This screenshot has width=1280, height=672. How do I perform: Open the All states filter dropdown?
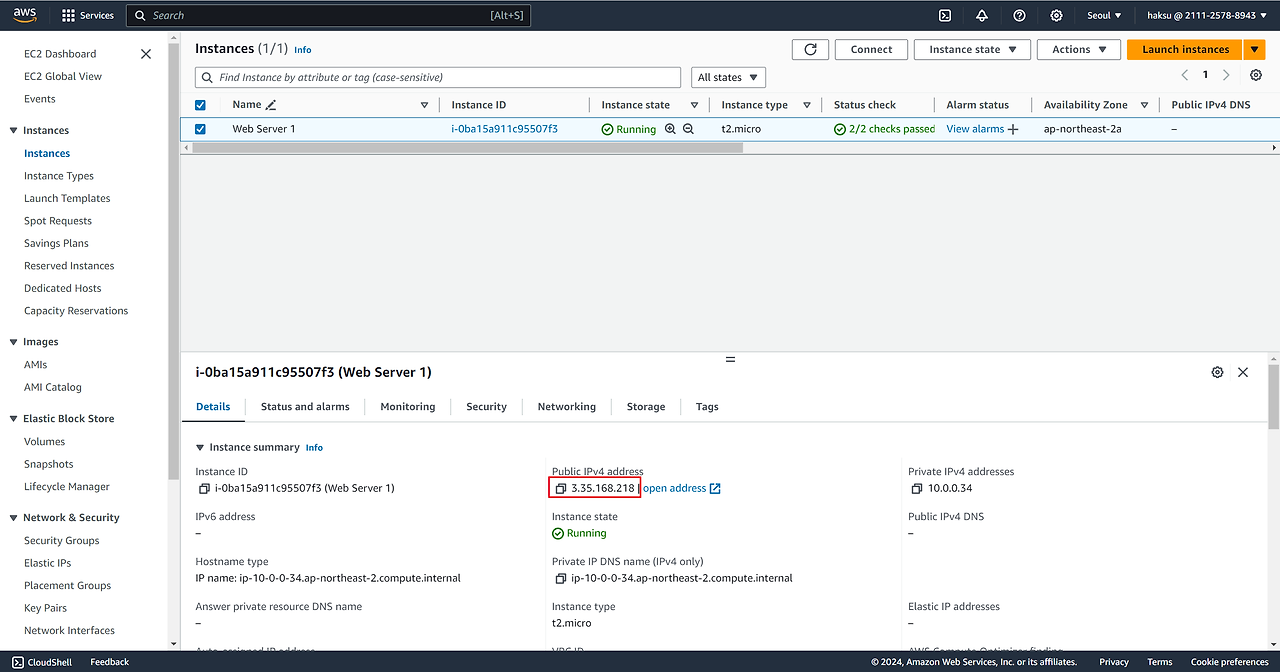point(728,77)
